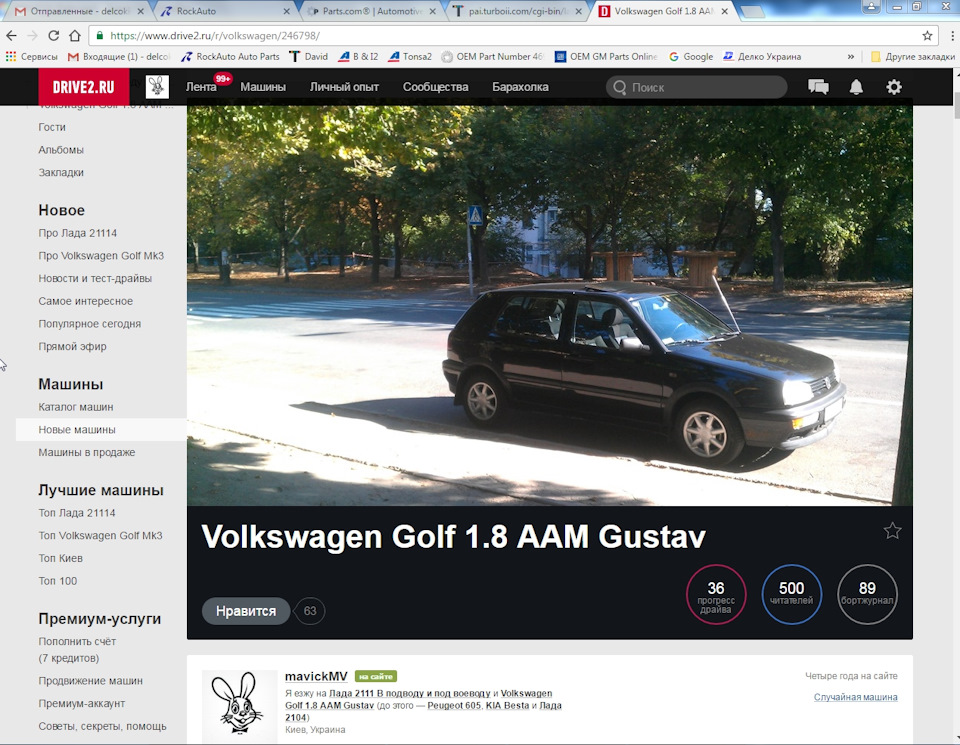This screenshot has height=745, width=960.
Task: Close the pai.turboii.com tab
Action: pos(578,11)
